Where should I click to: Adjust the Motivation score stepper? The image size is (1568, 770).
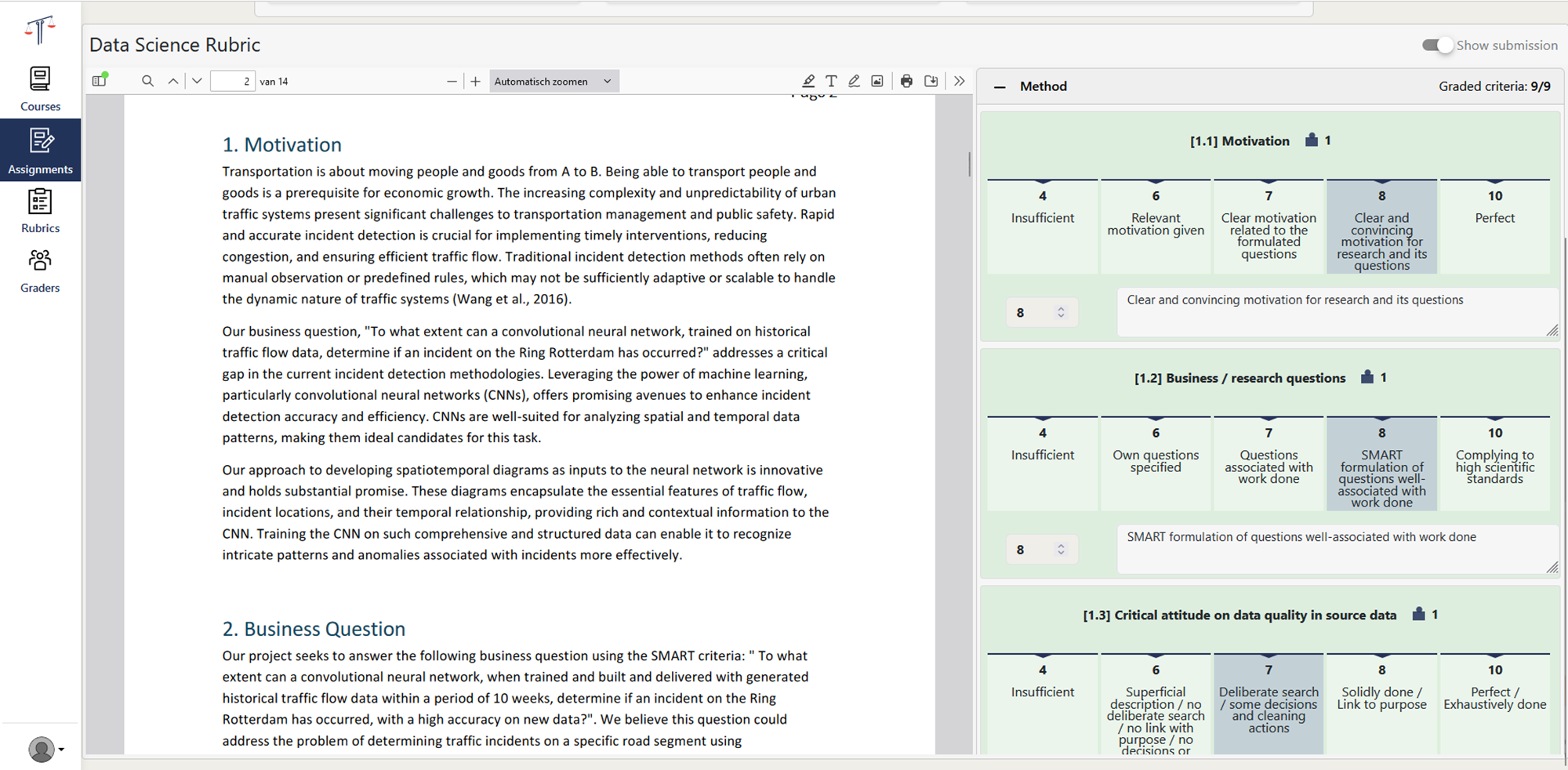click(x=1061, y=312)
